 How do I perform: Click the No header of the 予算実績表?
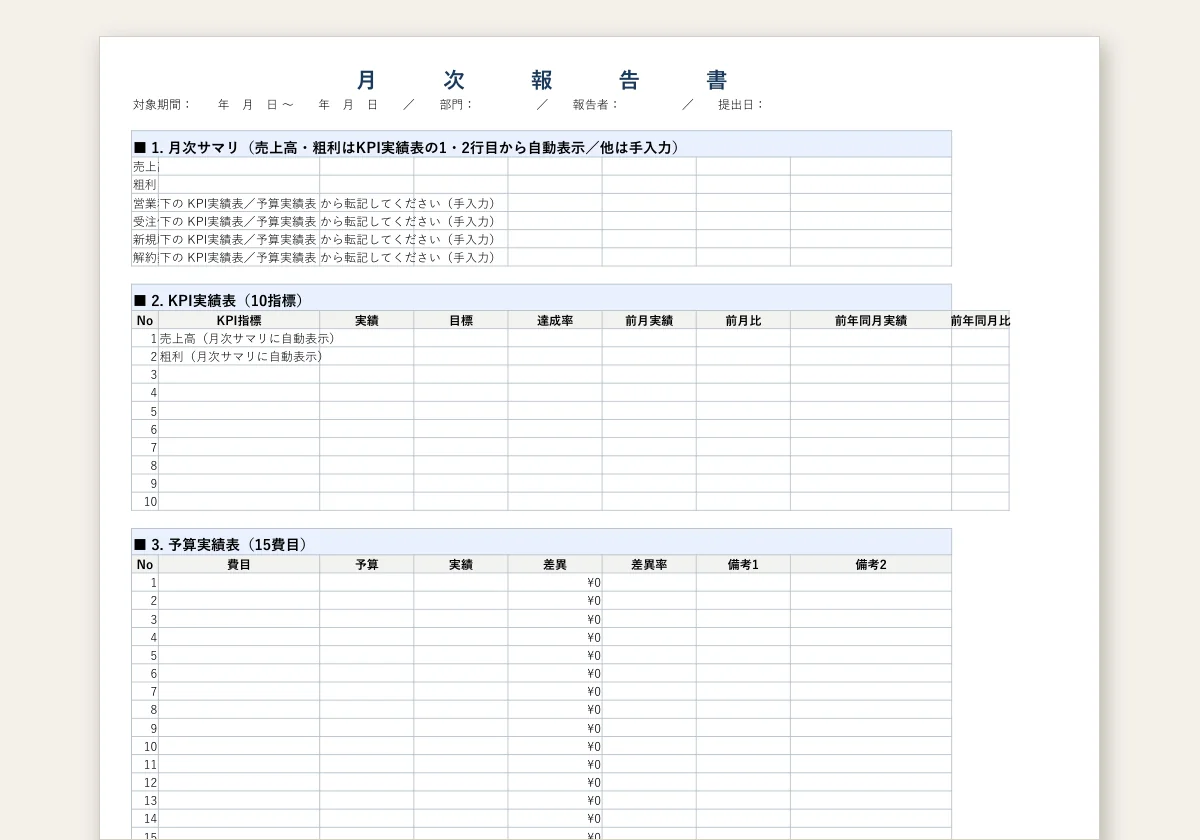point(145,565)
